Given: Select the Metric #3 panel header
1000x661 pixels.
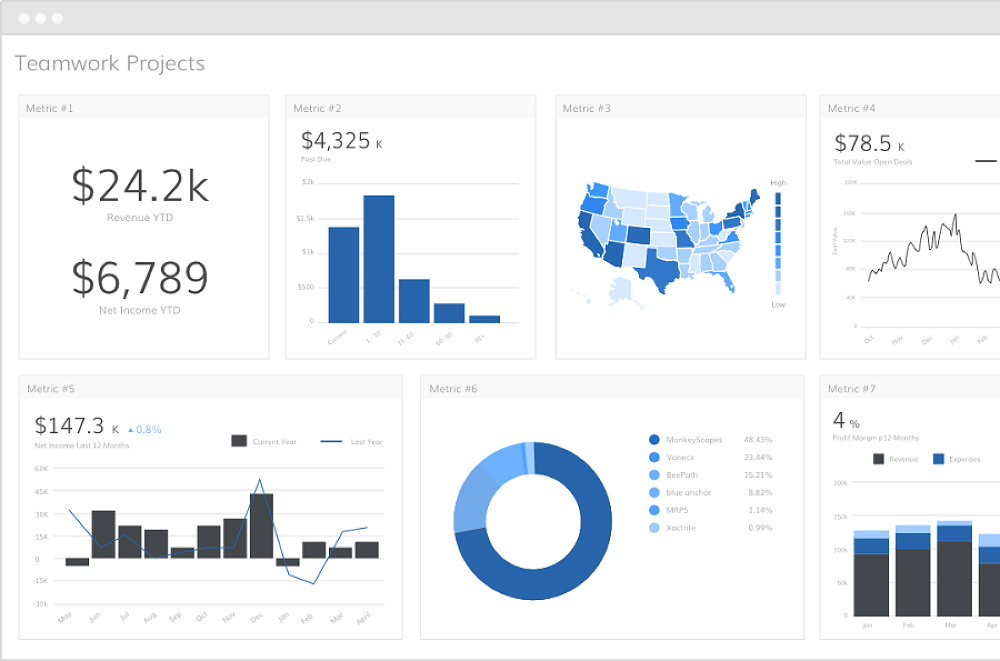Looking at the screenshot, I should [681, 108].
